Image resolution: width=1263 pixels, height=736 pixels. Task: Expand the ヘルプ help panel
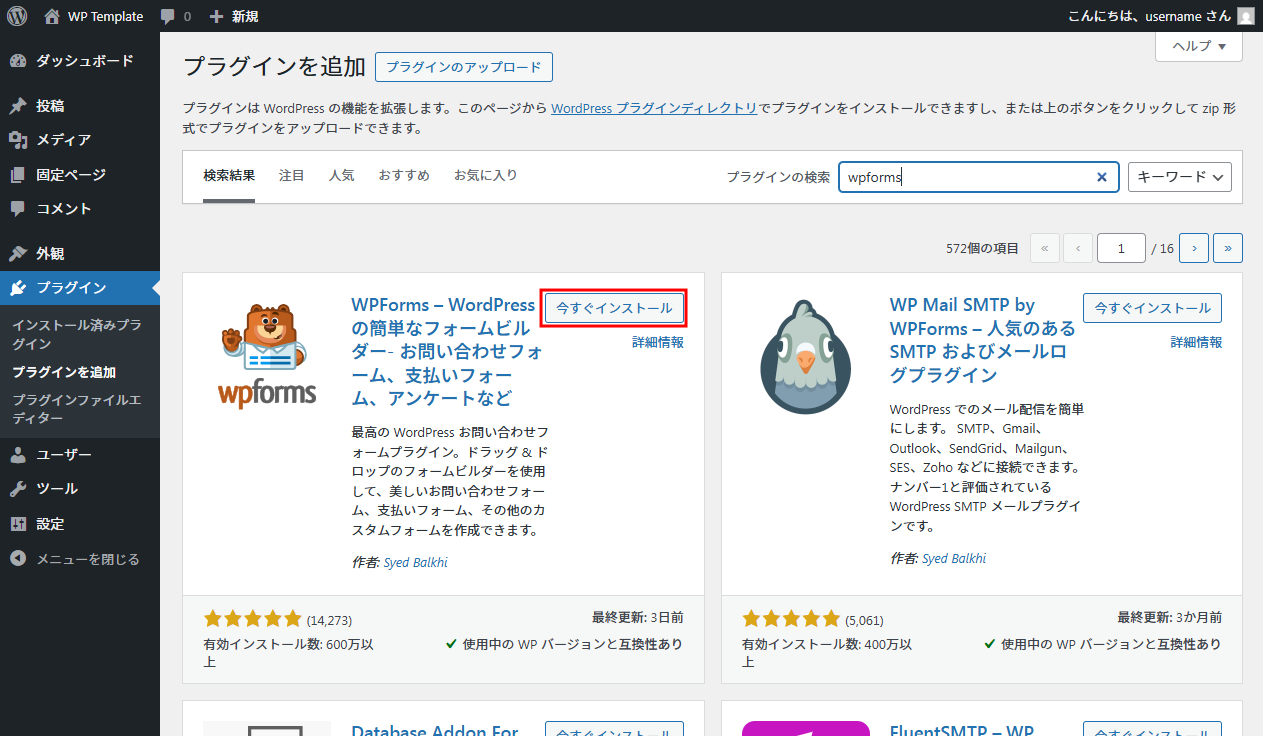click(x=1199, y=46)
